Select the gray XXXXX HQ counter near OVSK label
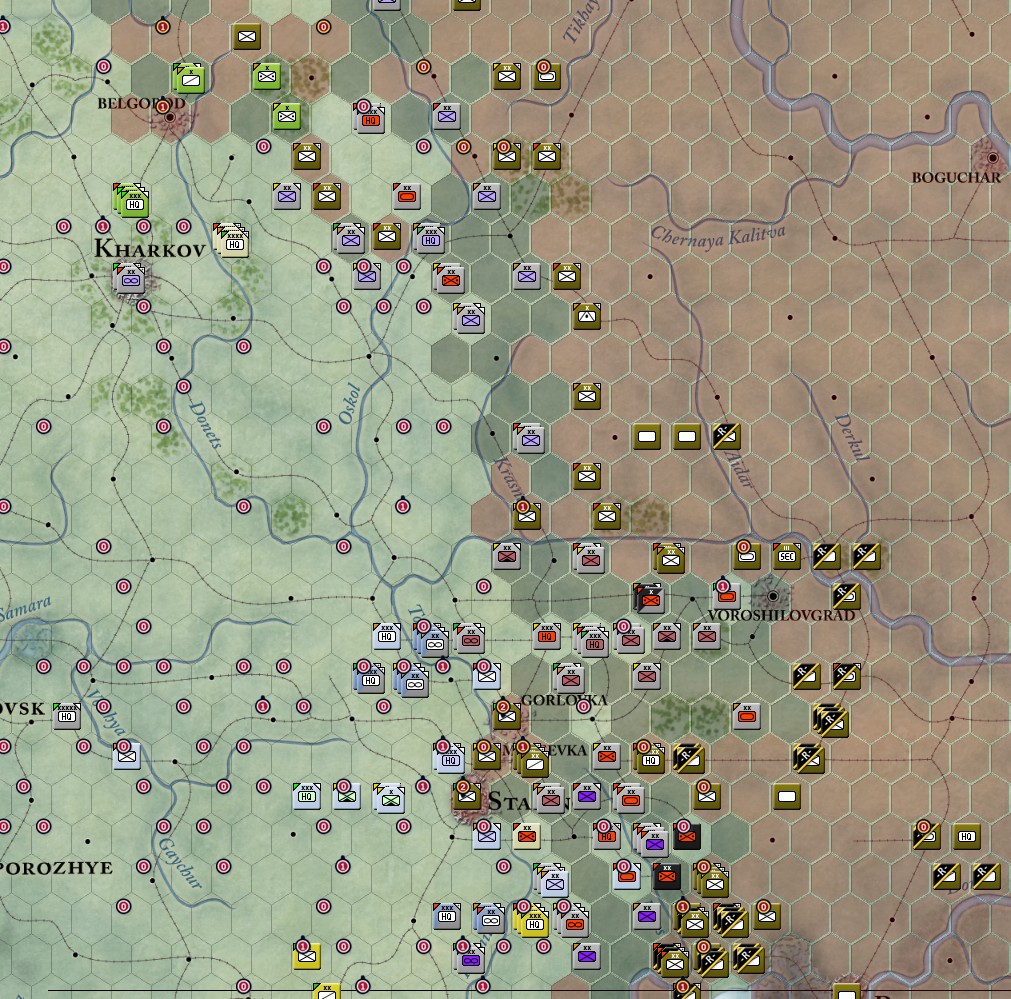 (x=66, y=715)
